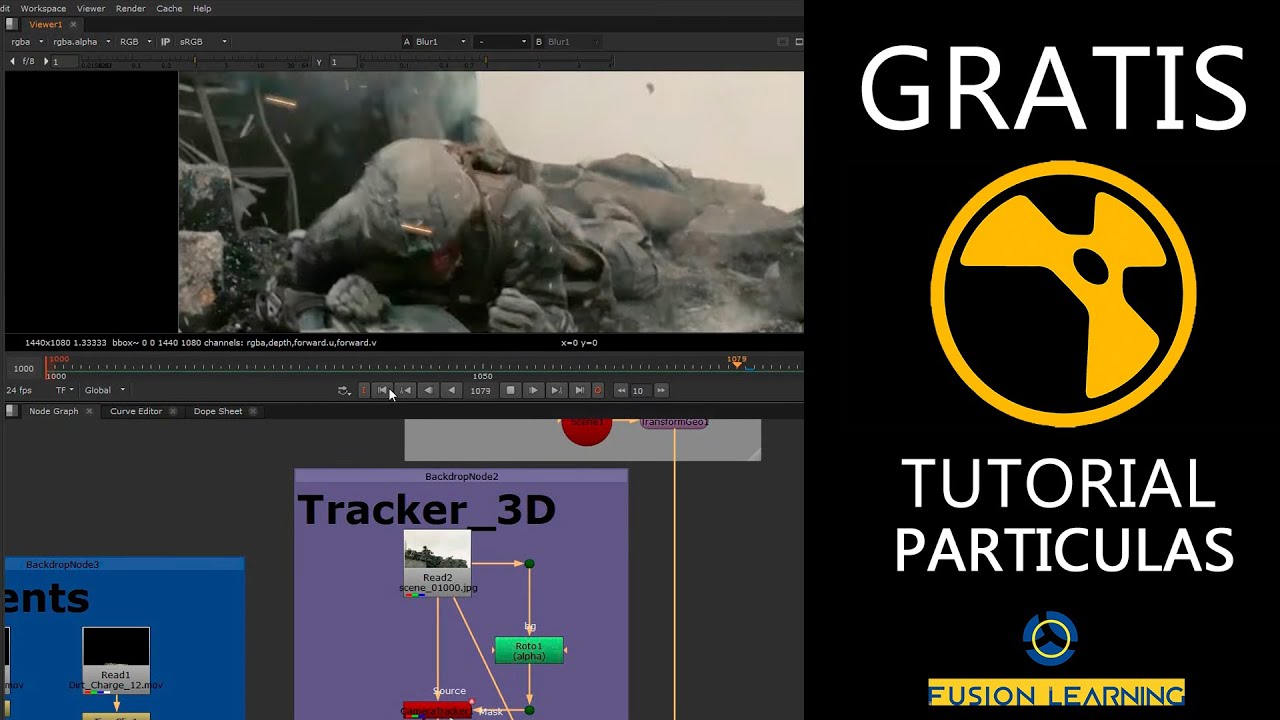This screenshot has height=720, width=1280.
Task: Click the gamma Y slider
Action: tap(485, 62)
